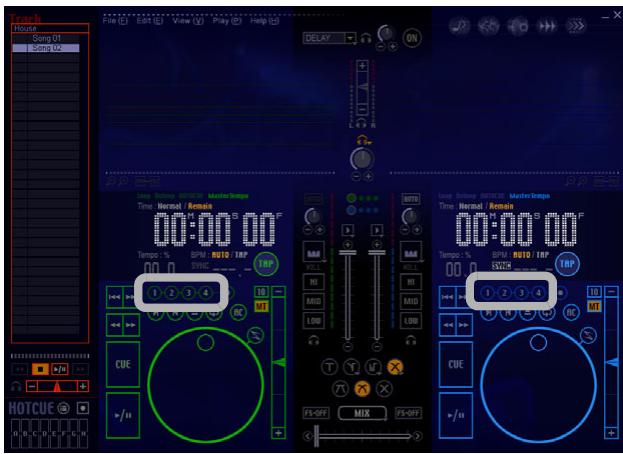The image size is (623, 454).
Task: Click hot cue 1 on the left deck
Action: click(x=155, y=293)
